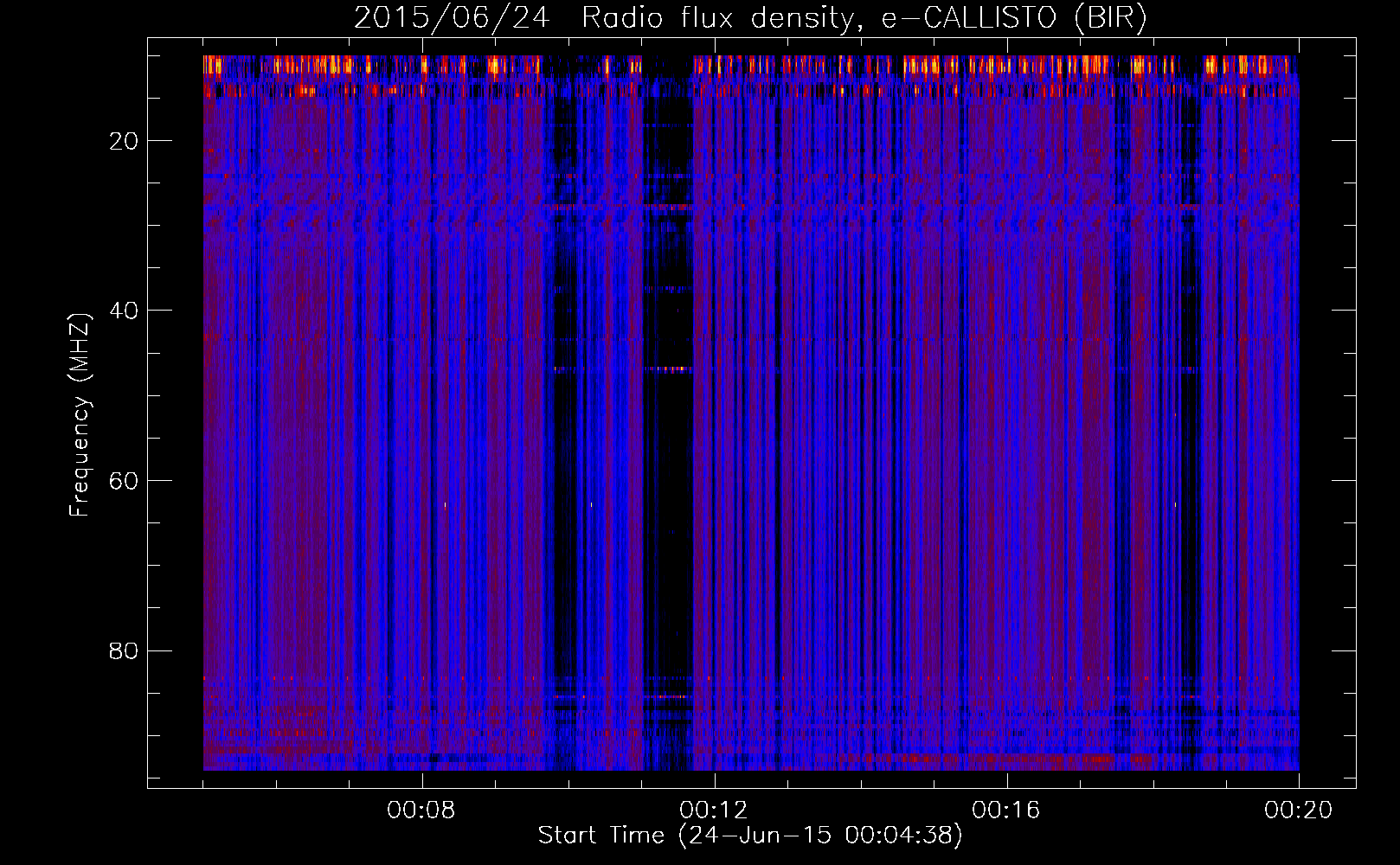1400x865 pixels.
Task: Click the plot title text e-CALLISTO (BIR)
Action: [x=1013, y=18]
